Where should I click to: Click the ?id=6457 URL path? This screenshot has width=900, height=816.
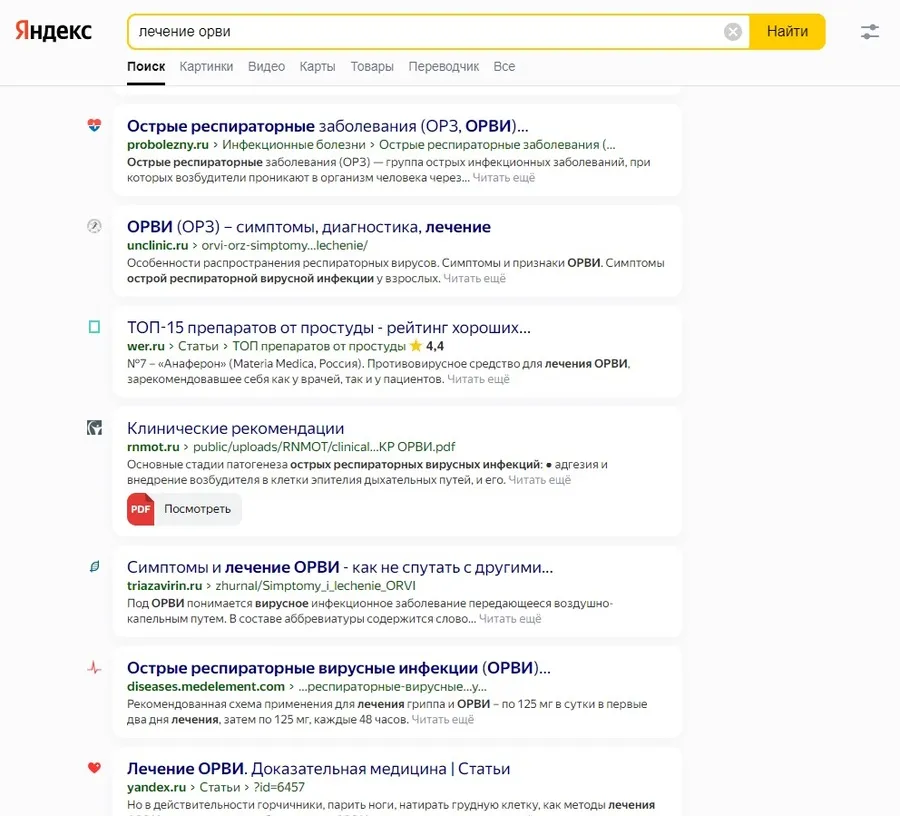(x=279, y=787)
